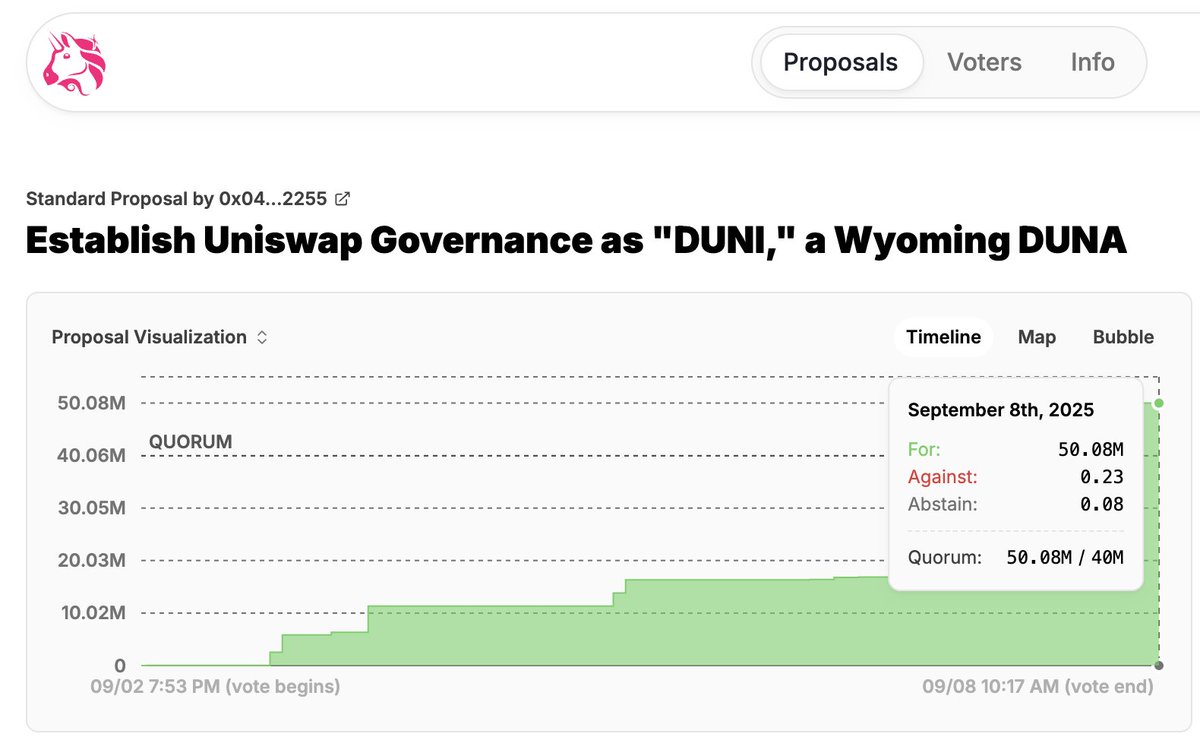Switch to the Map visualization
Screen dimensions: 1200x740
(x=1037, y=337)
